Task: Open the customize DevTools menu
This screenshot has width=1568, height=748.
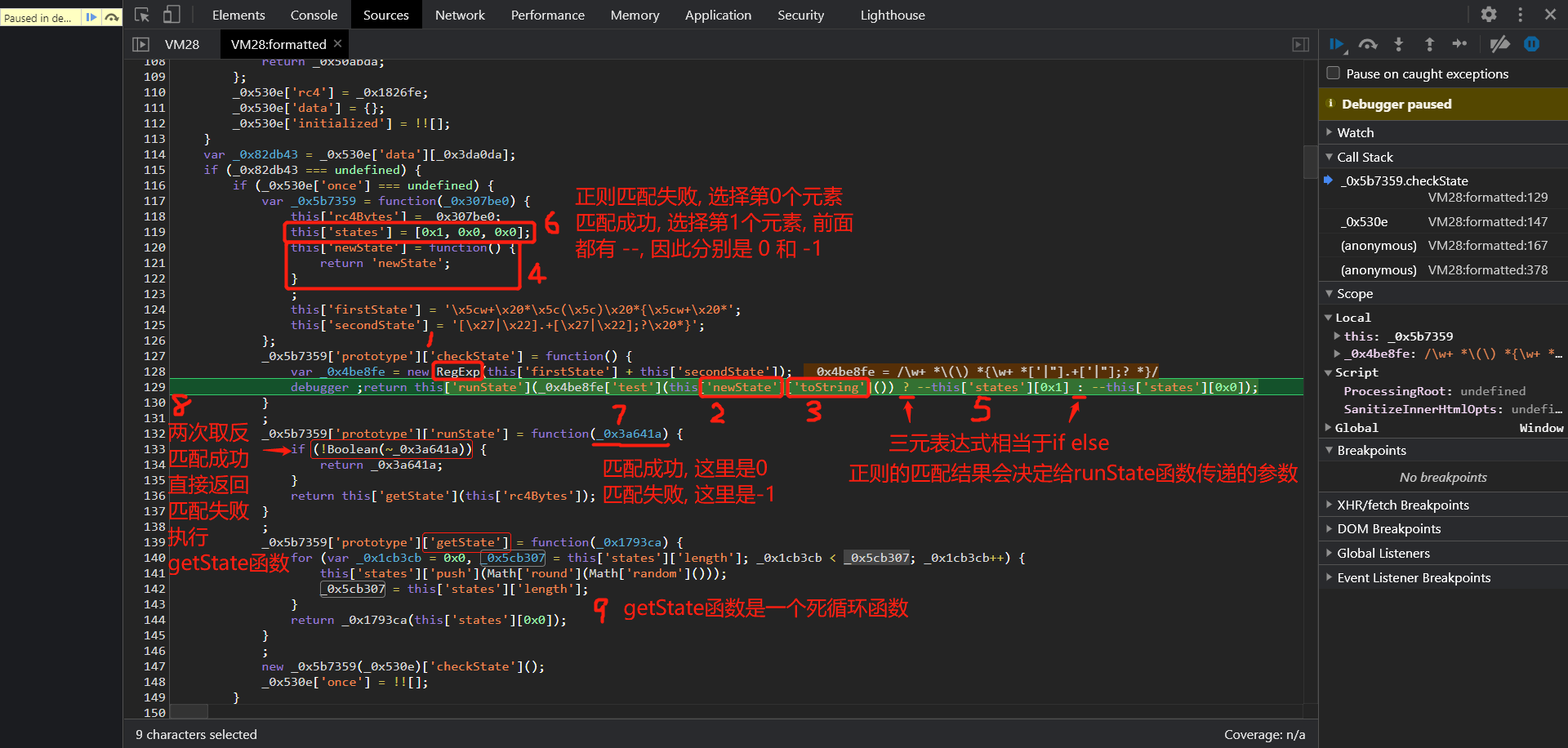Action: pos(1520,14)
